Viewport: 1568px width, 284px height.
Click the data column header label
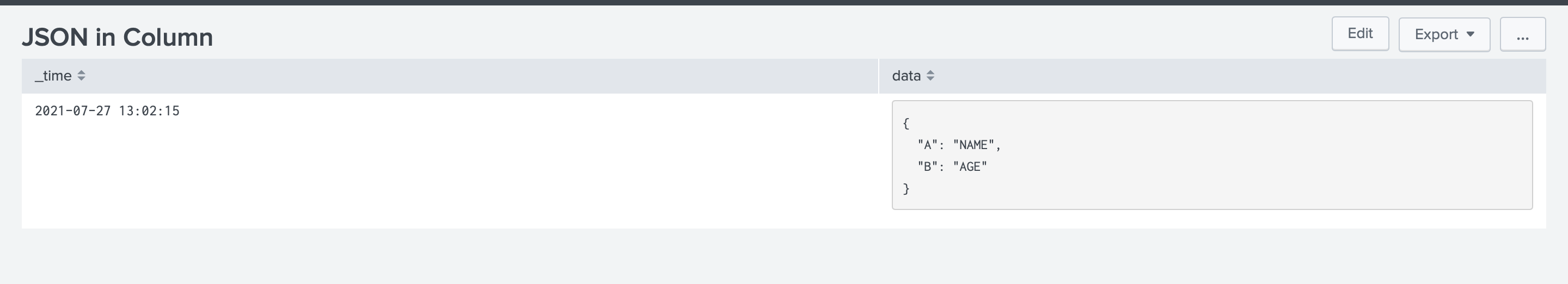tap(906, 76)
